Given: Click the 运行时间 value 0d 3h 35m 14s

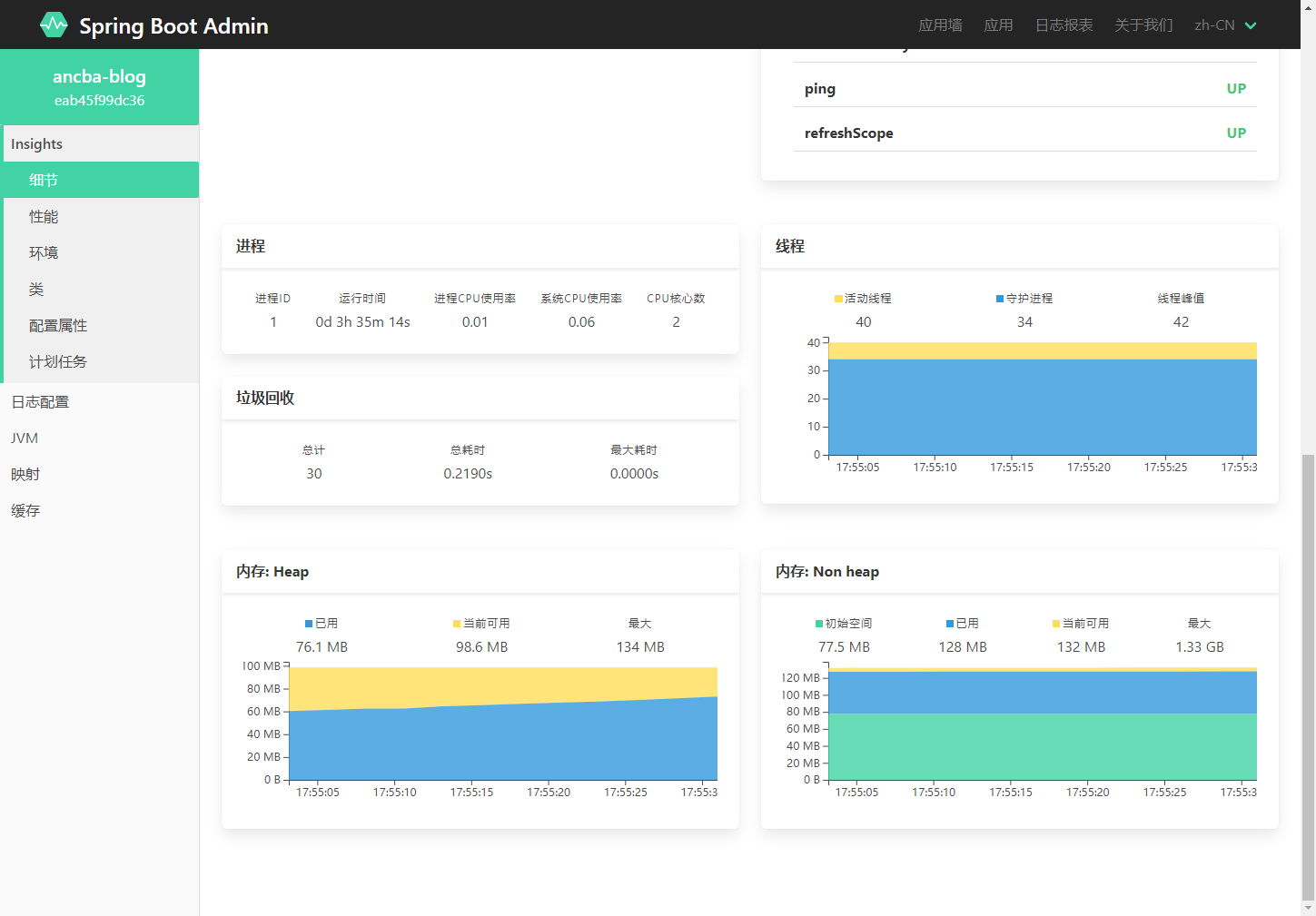Looking at the screenshot, I should coord(362,322).
